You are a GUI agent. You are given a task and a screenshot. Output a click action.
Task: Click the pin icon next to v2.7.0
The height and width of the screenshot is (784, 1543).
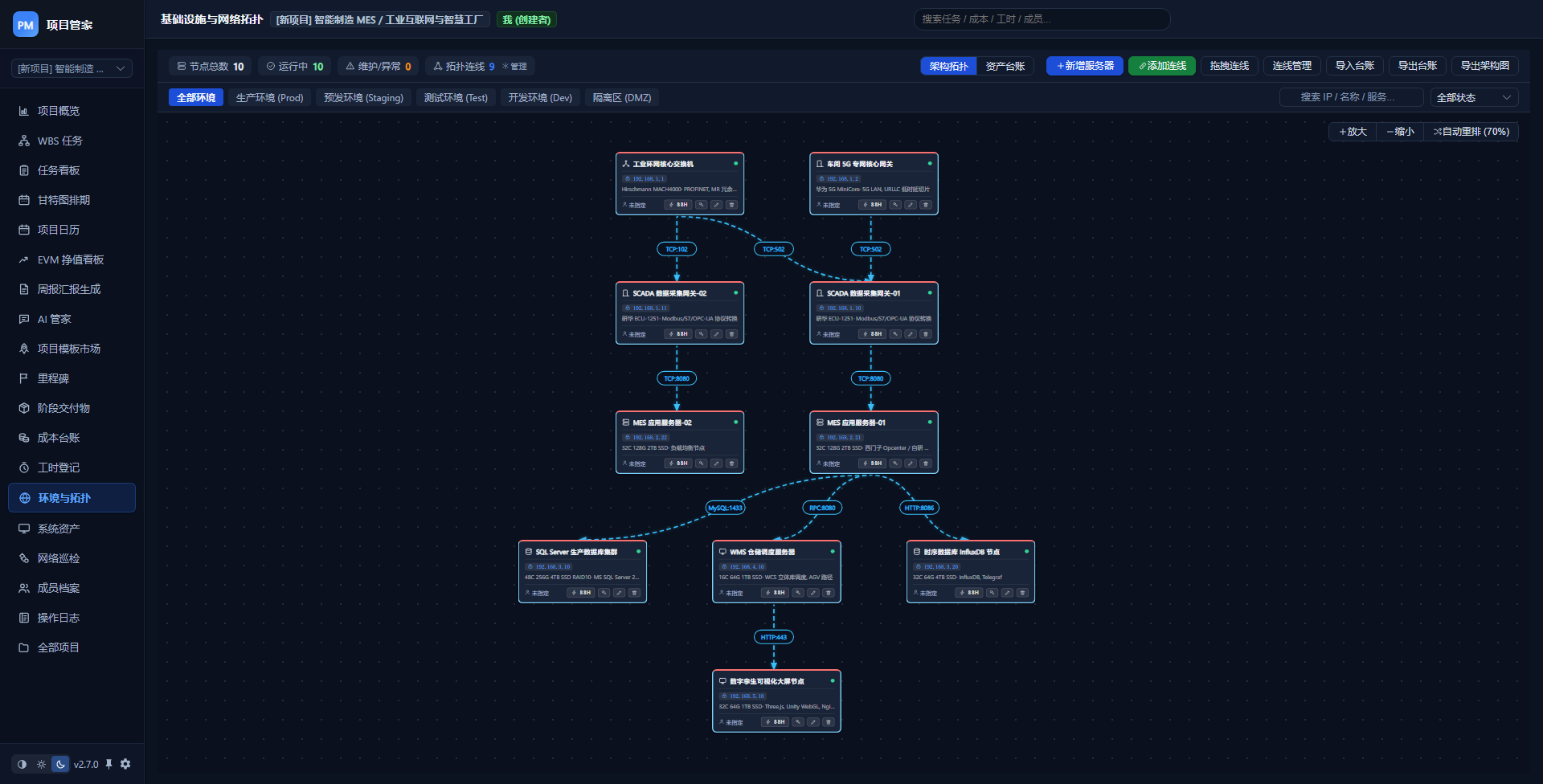point(108,764)
